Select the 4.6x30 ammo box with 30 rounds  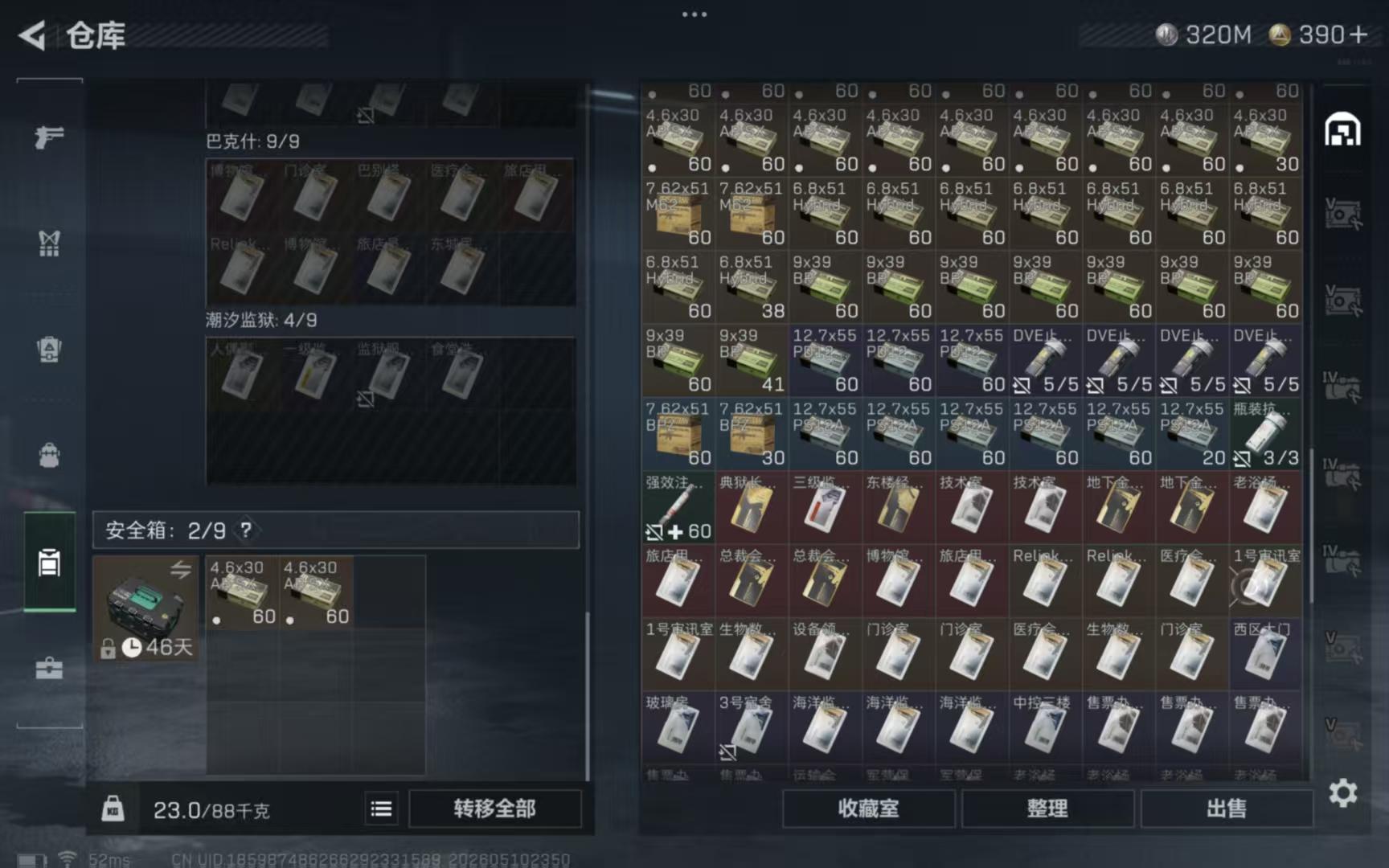pos(1266,141)
